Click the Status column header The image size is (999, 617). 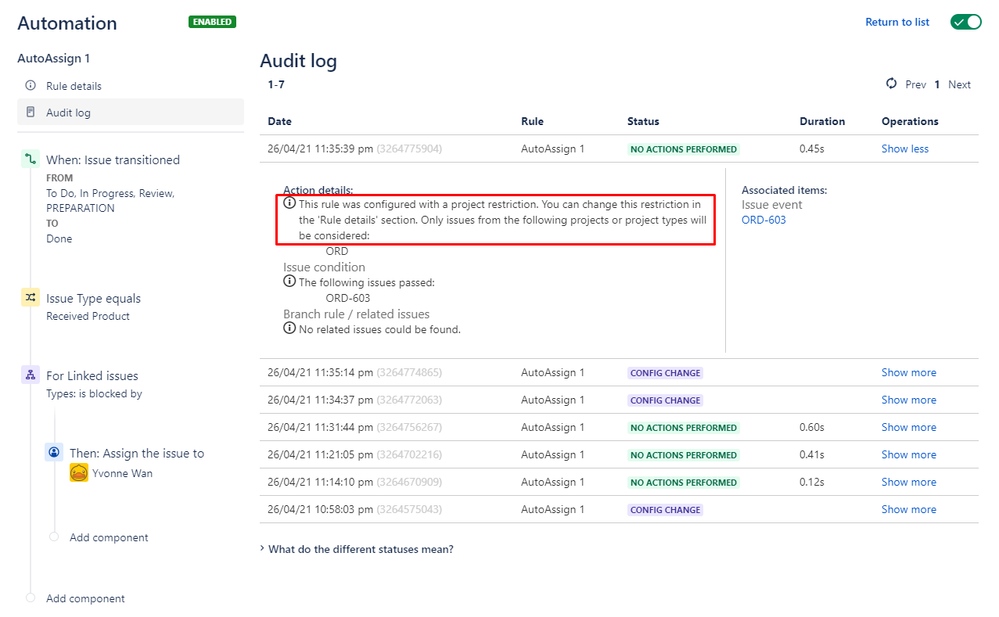[x=643, y=121]
